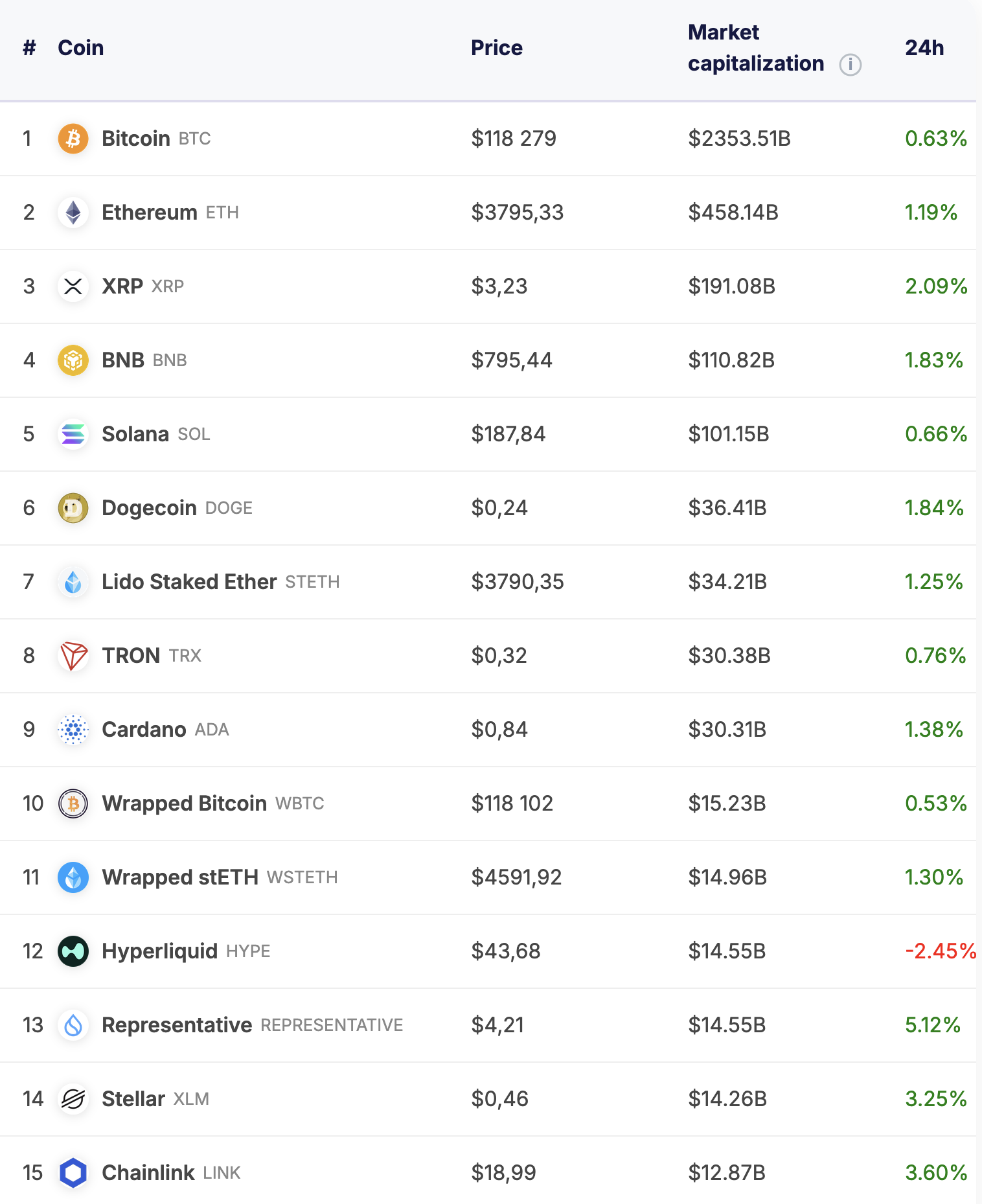This screenshot has width=982, height=1204.
Task: Click the Hyperliquid coin icon
Action: [73, 951]
